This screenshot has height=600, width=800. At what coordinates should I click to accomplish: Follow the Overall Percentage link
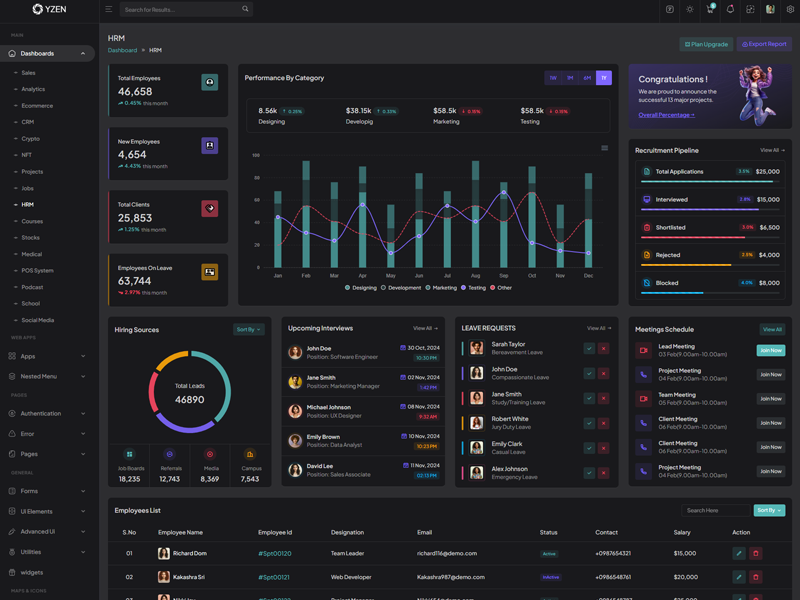666,115
